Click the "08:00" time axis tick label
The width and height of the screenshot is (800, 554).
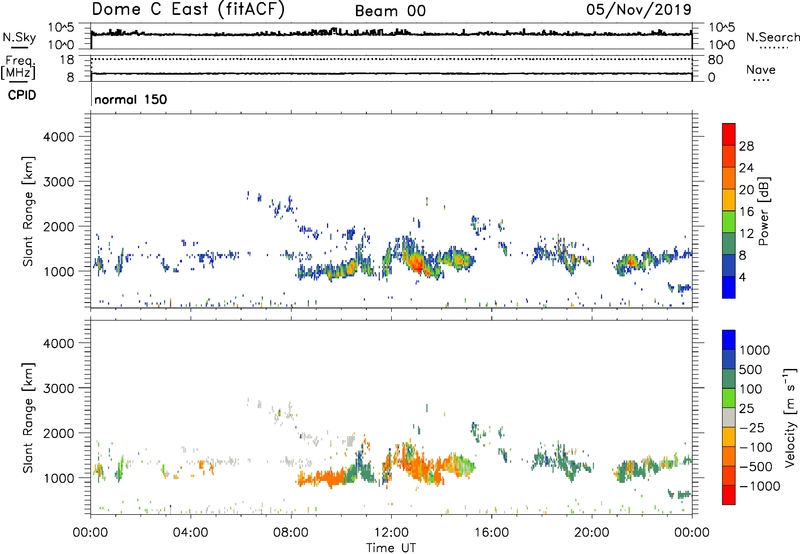tap(291, 533)
